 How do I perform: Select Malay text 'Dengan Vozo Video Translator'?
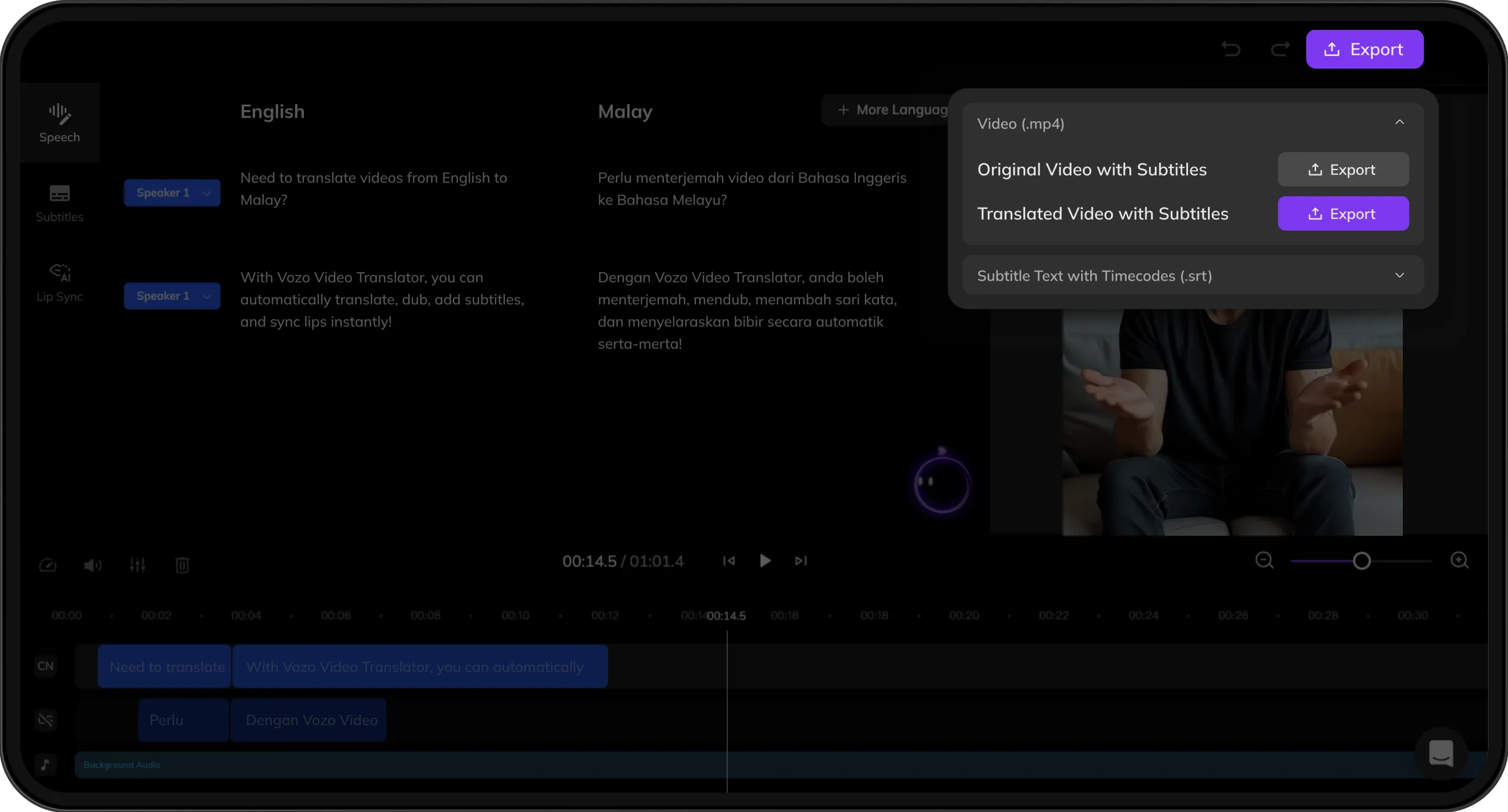tap(747, 311)
